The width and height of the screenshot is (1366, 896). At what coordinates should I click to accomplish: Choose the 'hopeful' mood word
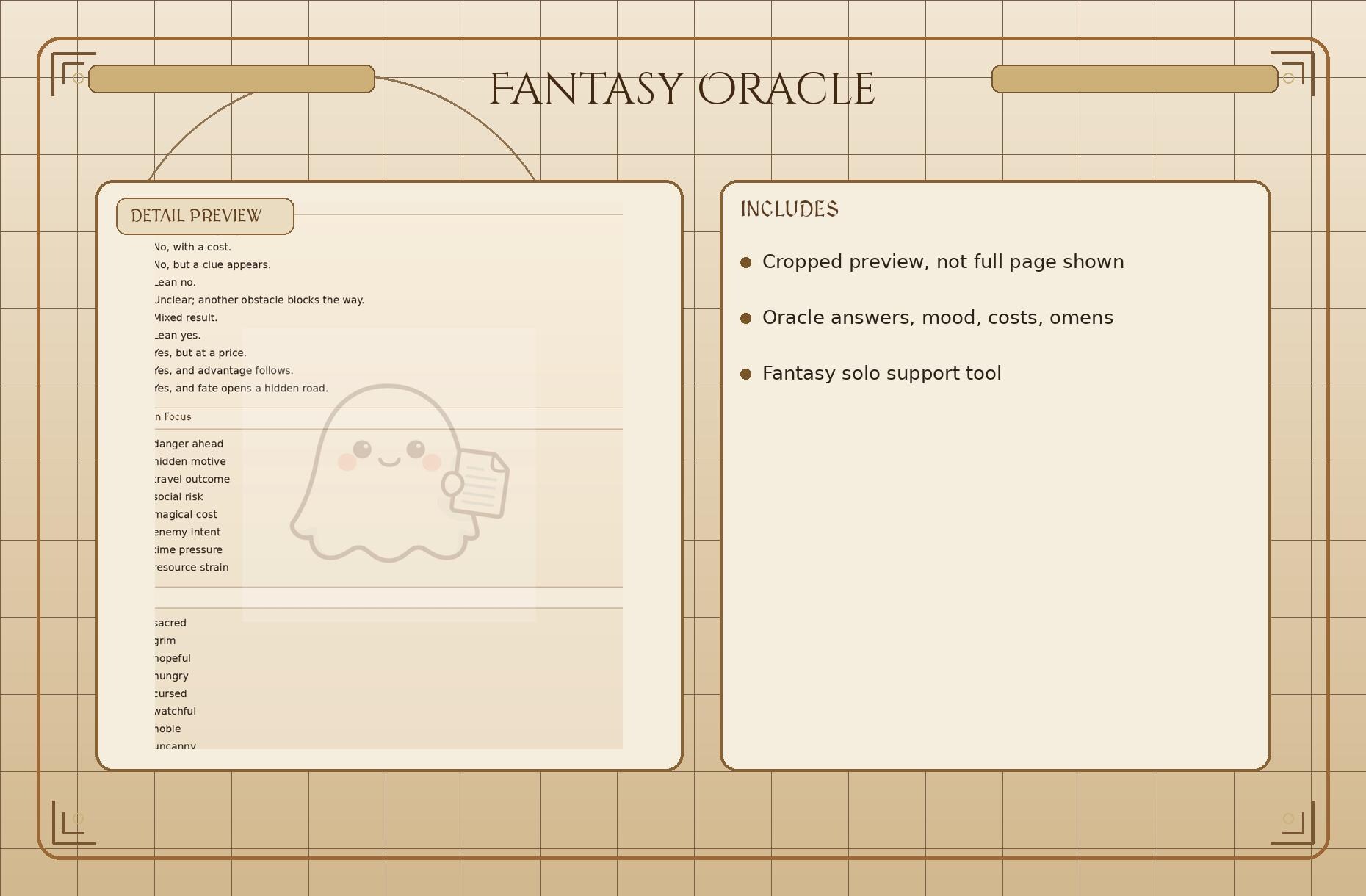[x=173, y=658]
